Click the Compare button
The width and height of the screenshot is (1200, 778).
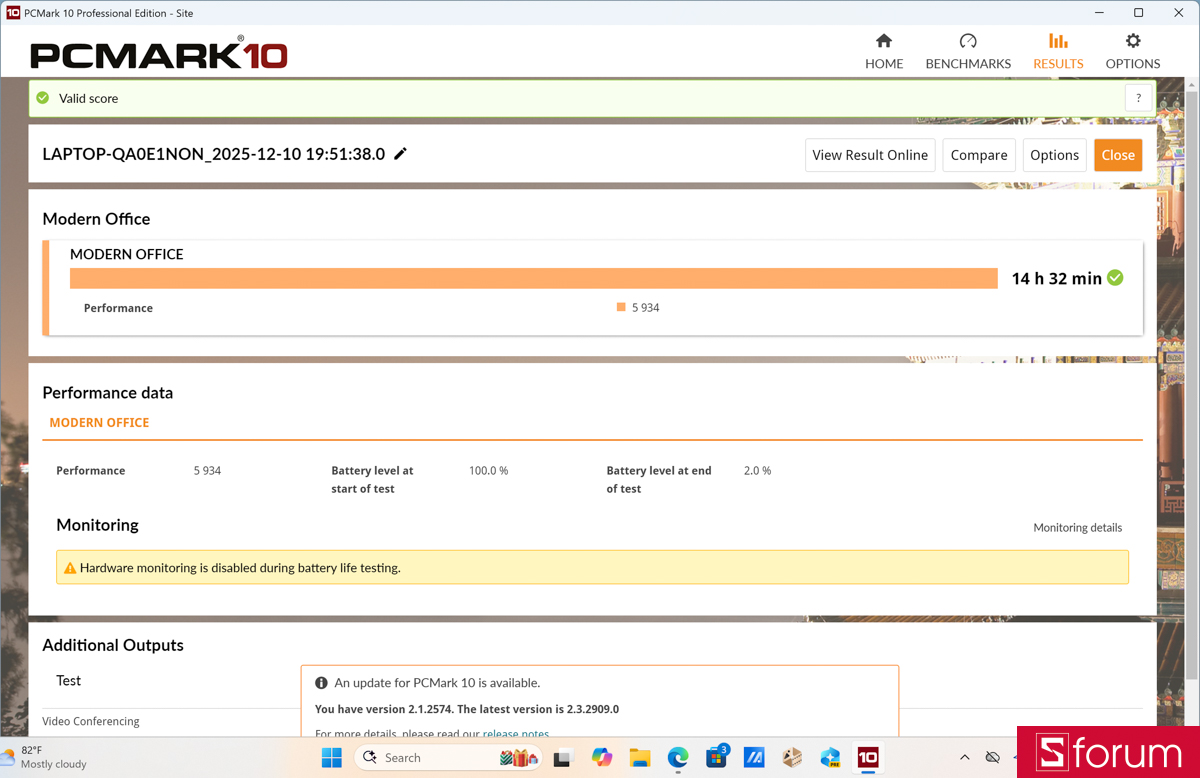979,155
